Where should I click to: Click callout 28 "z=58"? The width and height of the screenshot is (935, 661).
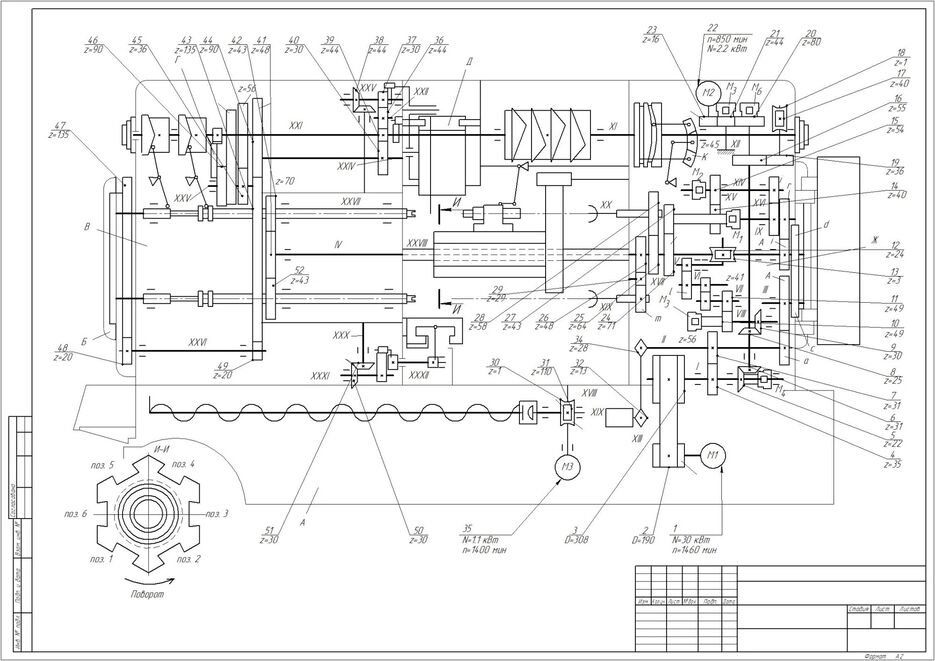[x=479, y=322]
